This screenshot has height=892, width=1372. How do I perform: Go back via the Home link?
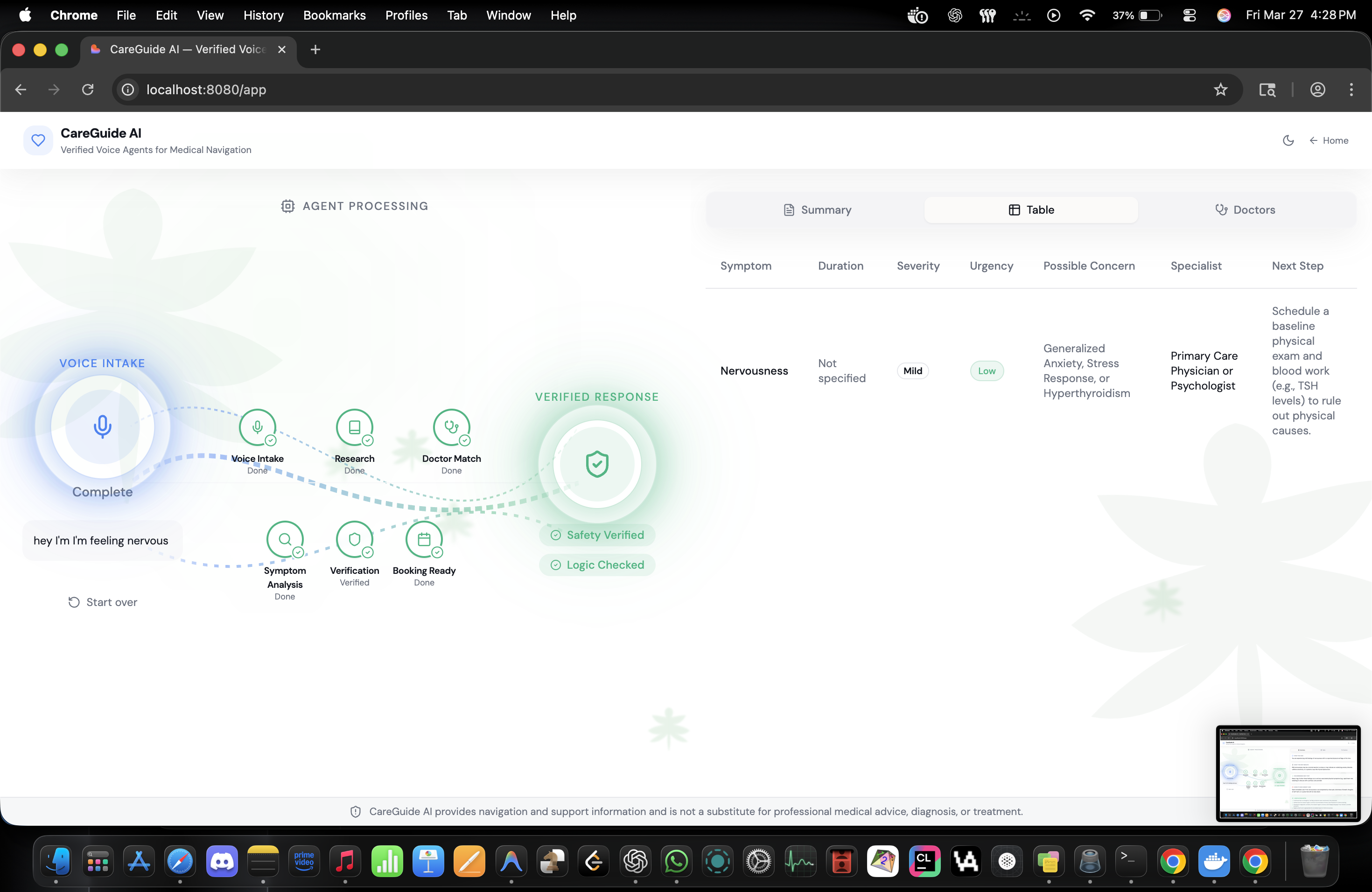tap(1328, 140)
